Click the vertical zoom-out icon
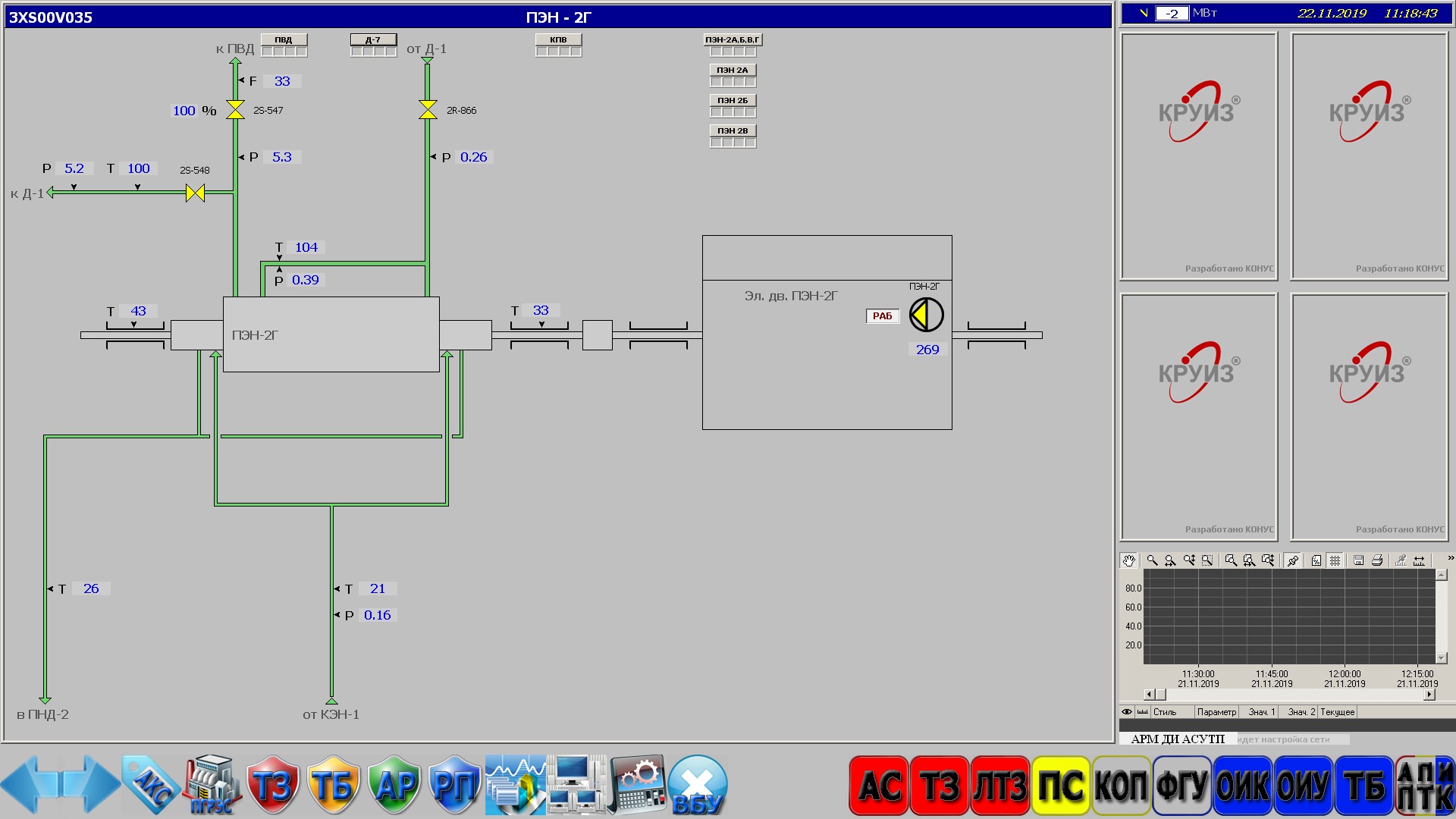The height and width of the screenshot is (819, 1456). [x=1268, y=560]
